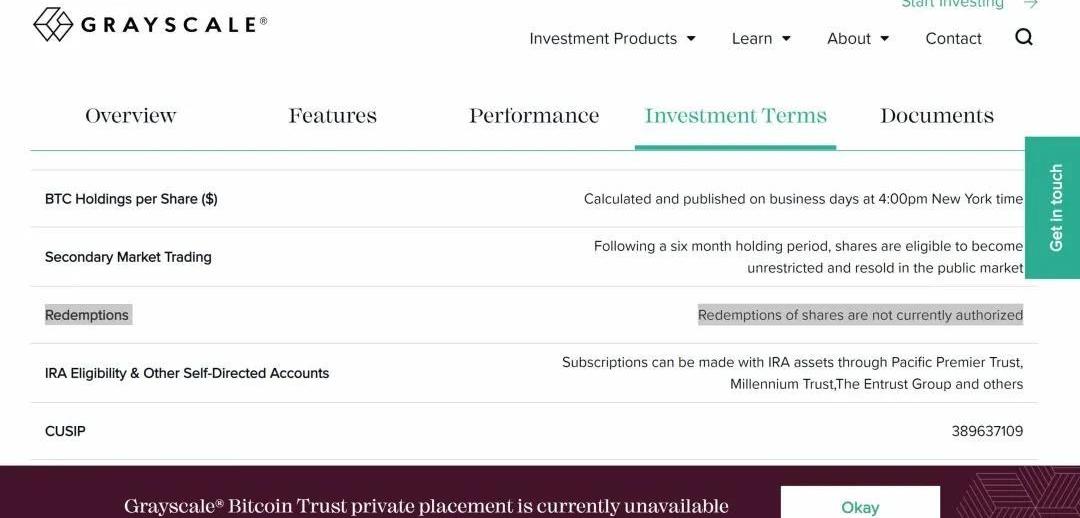Open the Features tab

333,116
